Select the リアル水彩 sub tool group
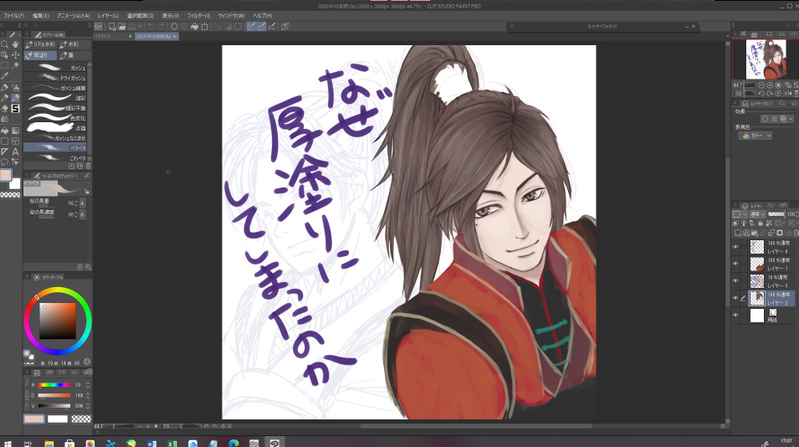The width and height of the screenshot is (799, 447). 41,44
